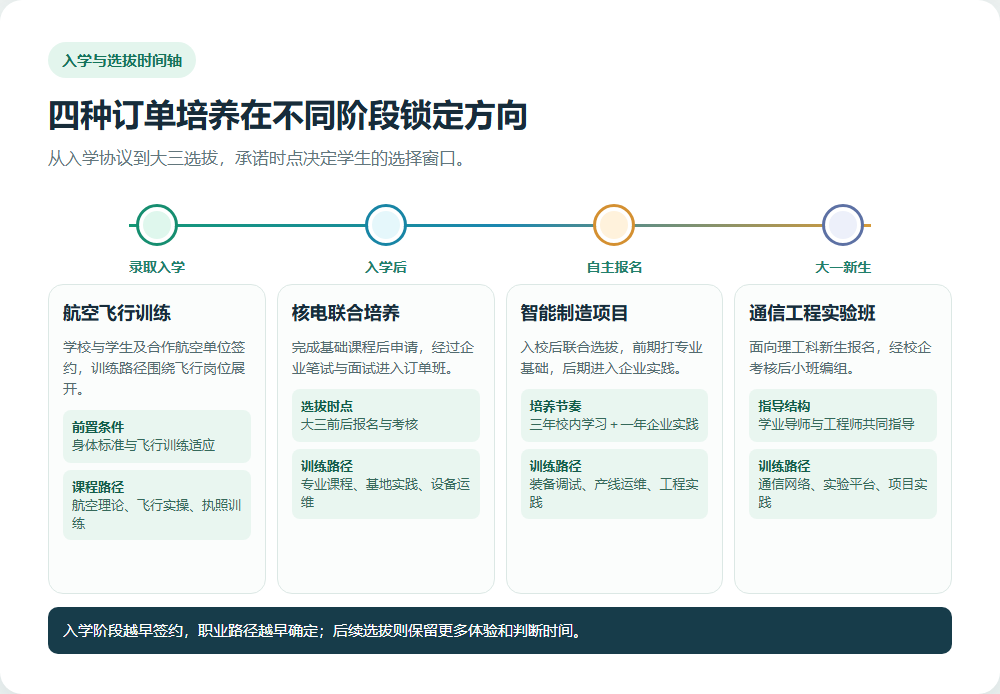This screenshot has width=1000, height=694.
Task: Click the 入学后 blue timeline circle
Action: click(x=386, y=225)
